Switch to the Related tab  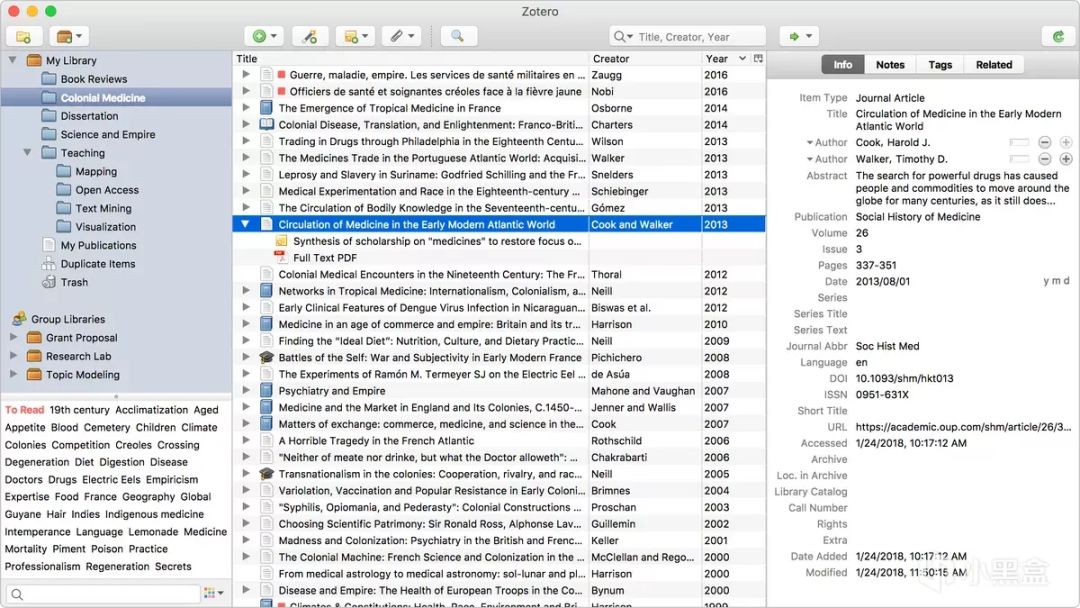993,65
